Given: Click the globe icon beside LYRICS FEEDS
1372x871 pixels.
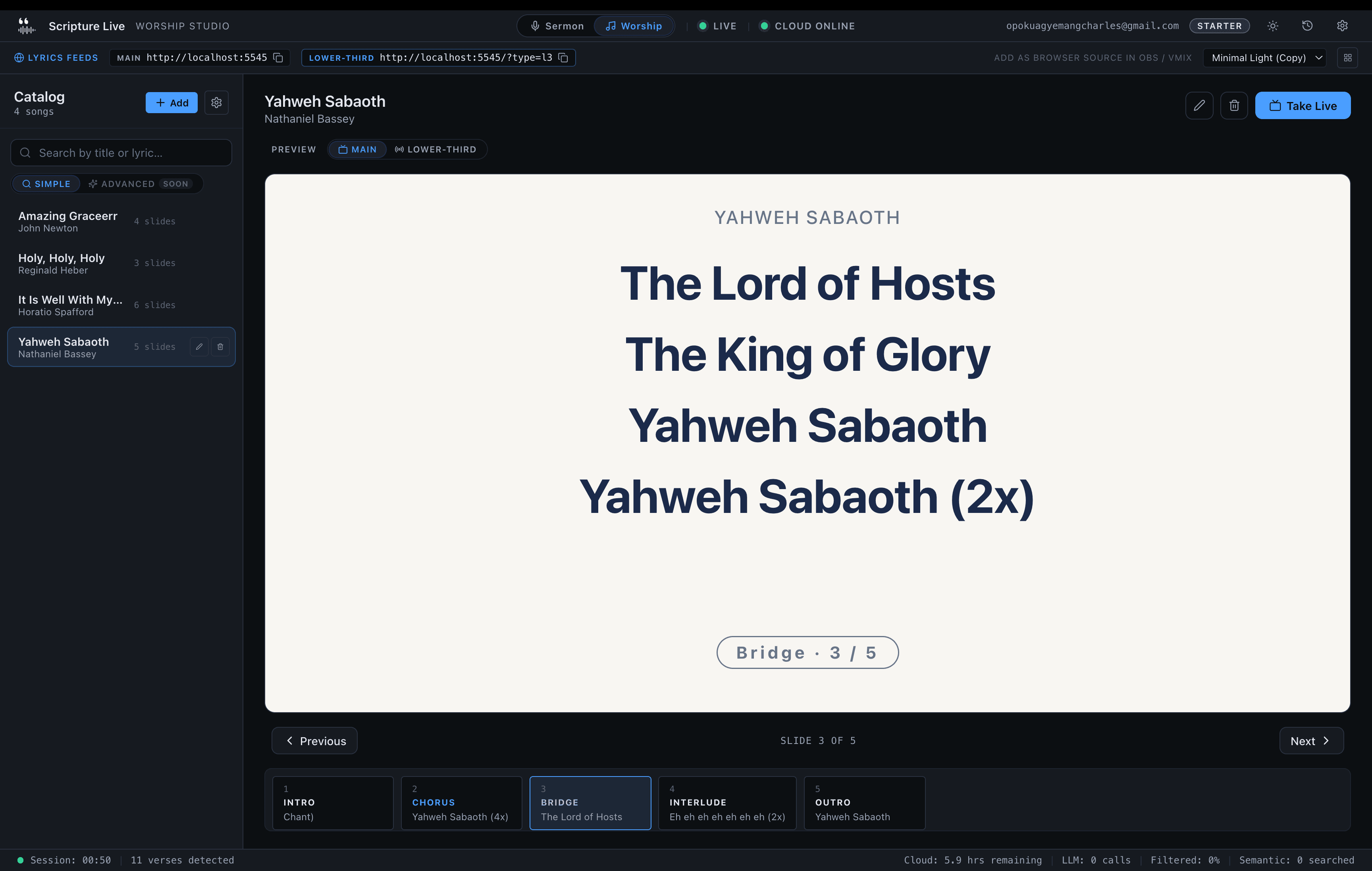Looking at the screenshot, I should [19, 58].
